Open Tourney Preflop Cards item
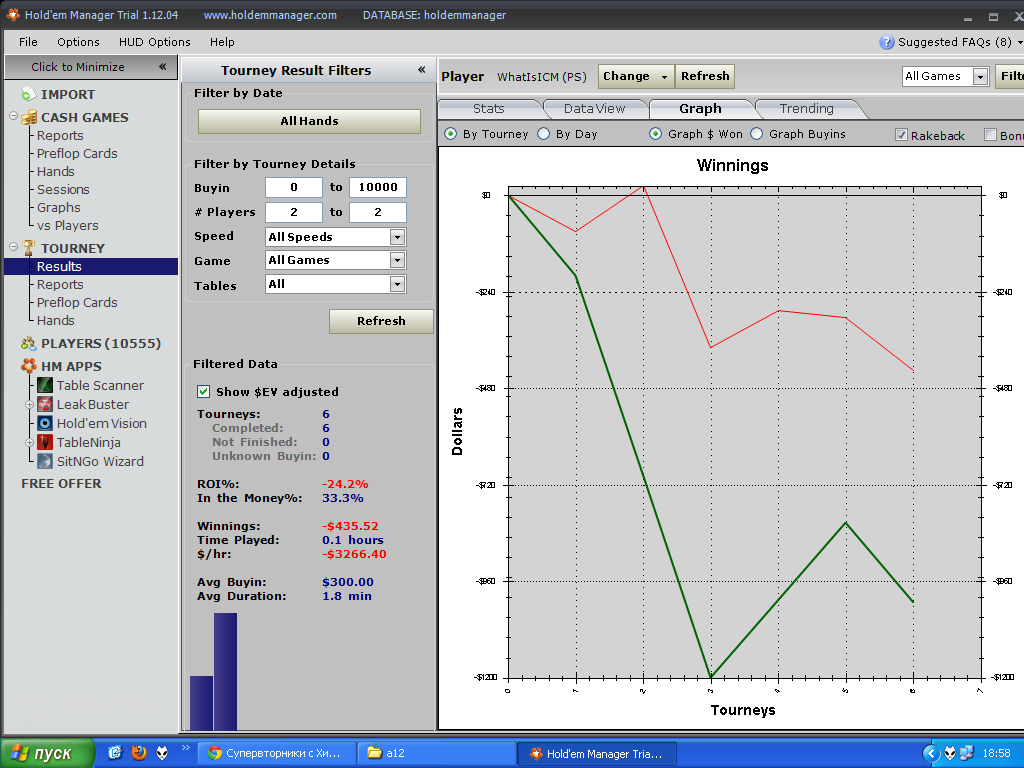 [x=77, y=302]
